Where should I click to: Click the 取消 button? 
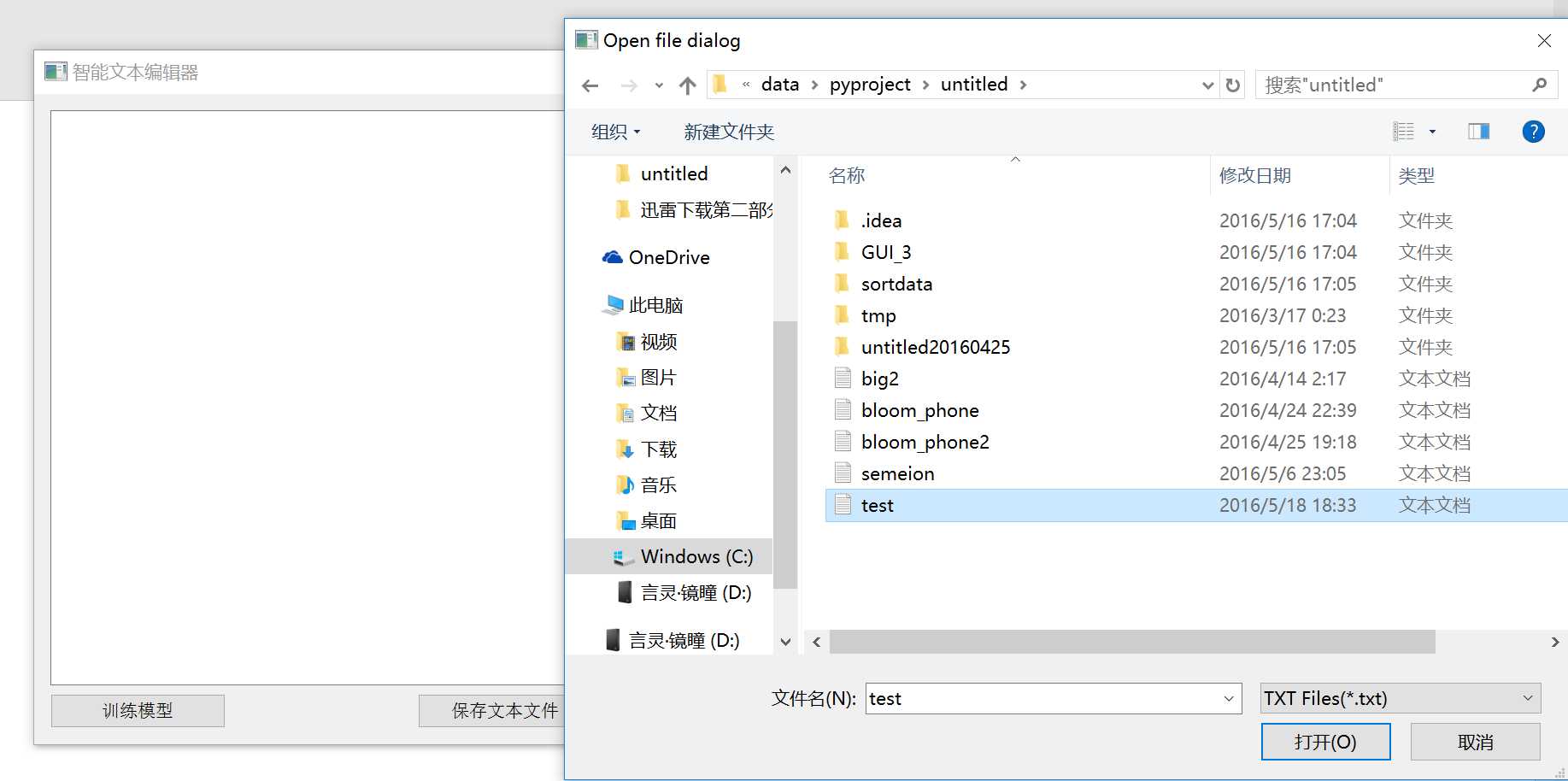pos(1475,742)
